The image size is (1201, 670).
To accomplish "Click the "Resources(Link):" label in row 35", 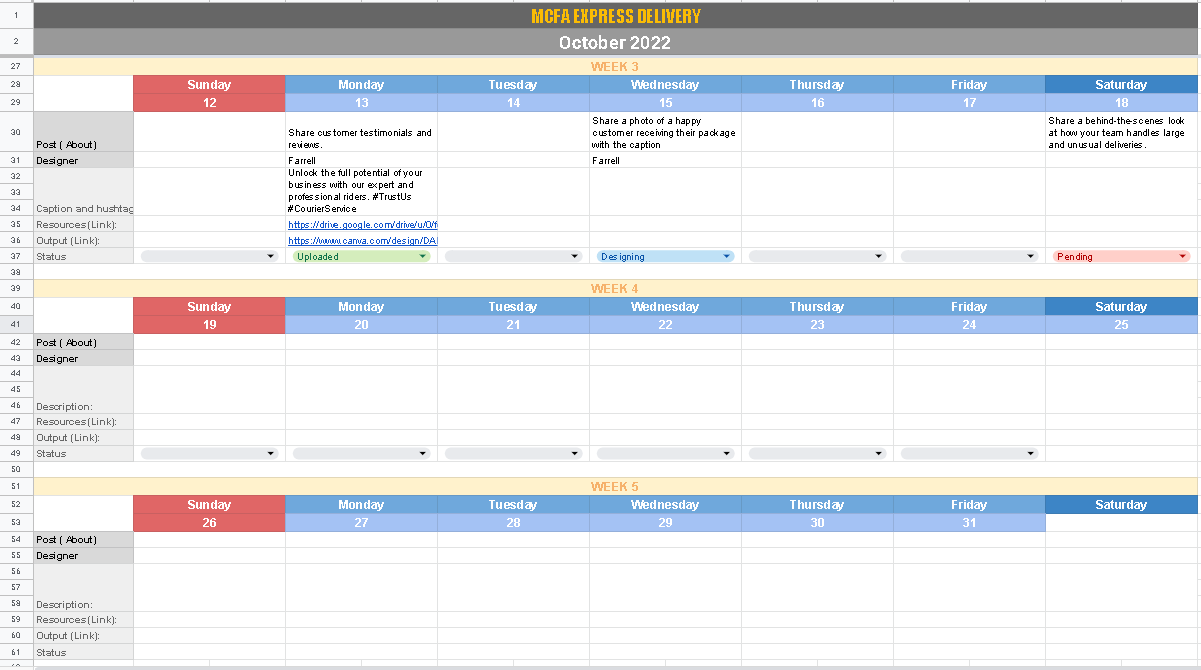I will coord(84,224).
